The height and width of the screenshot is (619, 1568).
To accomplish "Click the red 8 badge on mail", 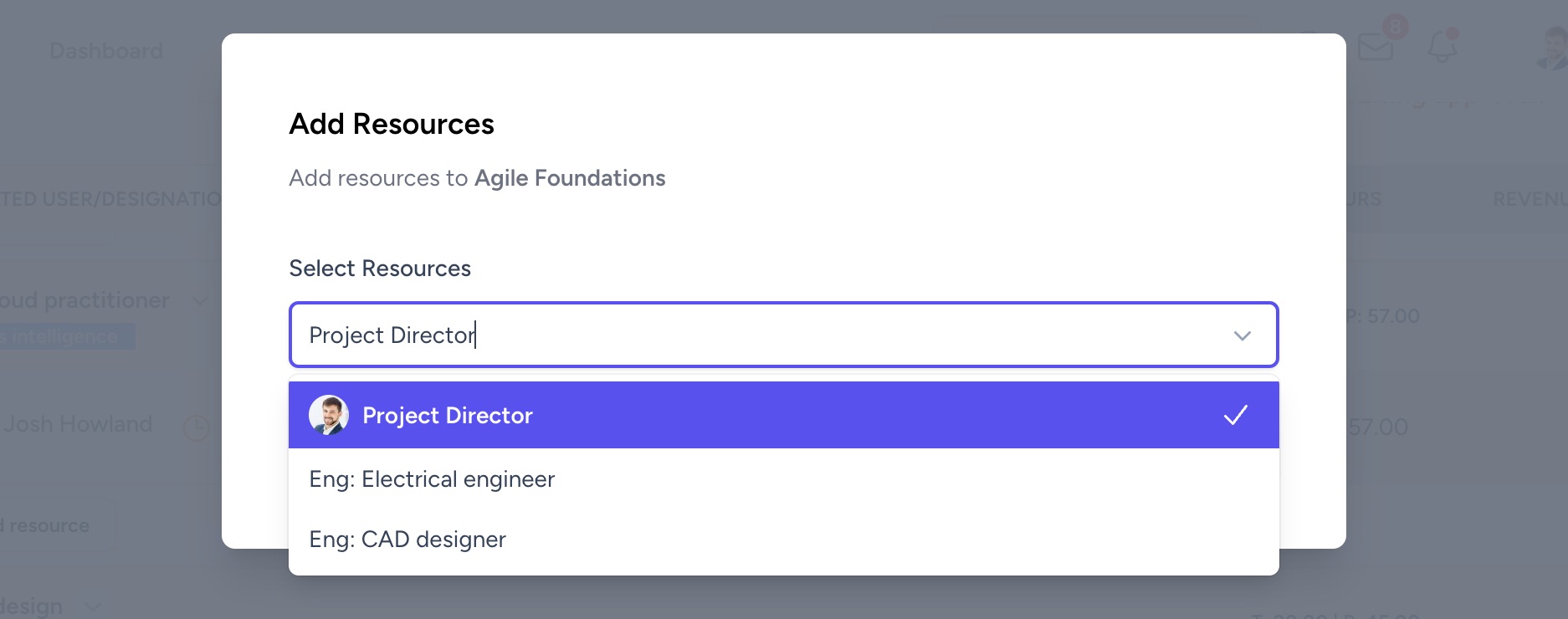I will [1395, 27].
